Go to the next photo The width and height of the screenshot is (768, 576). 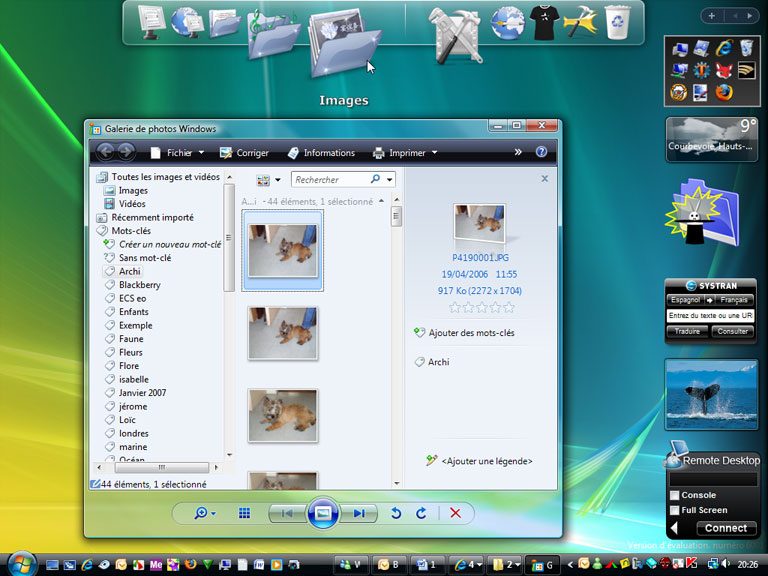(360, 513)
